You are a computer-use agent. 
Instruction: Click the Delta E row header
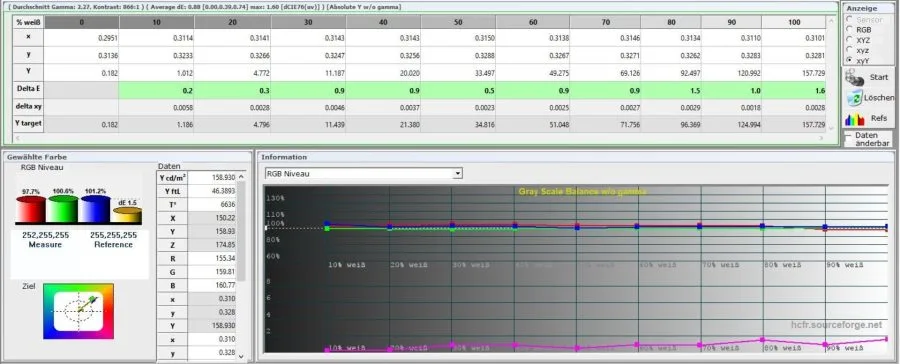point(29,89)
